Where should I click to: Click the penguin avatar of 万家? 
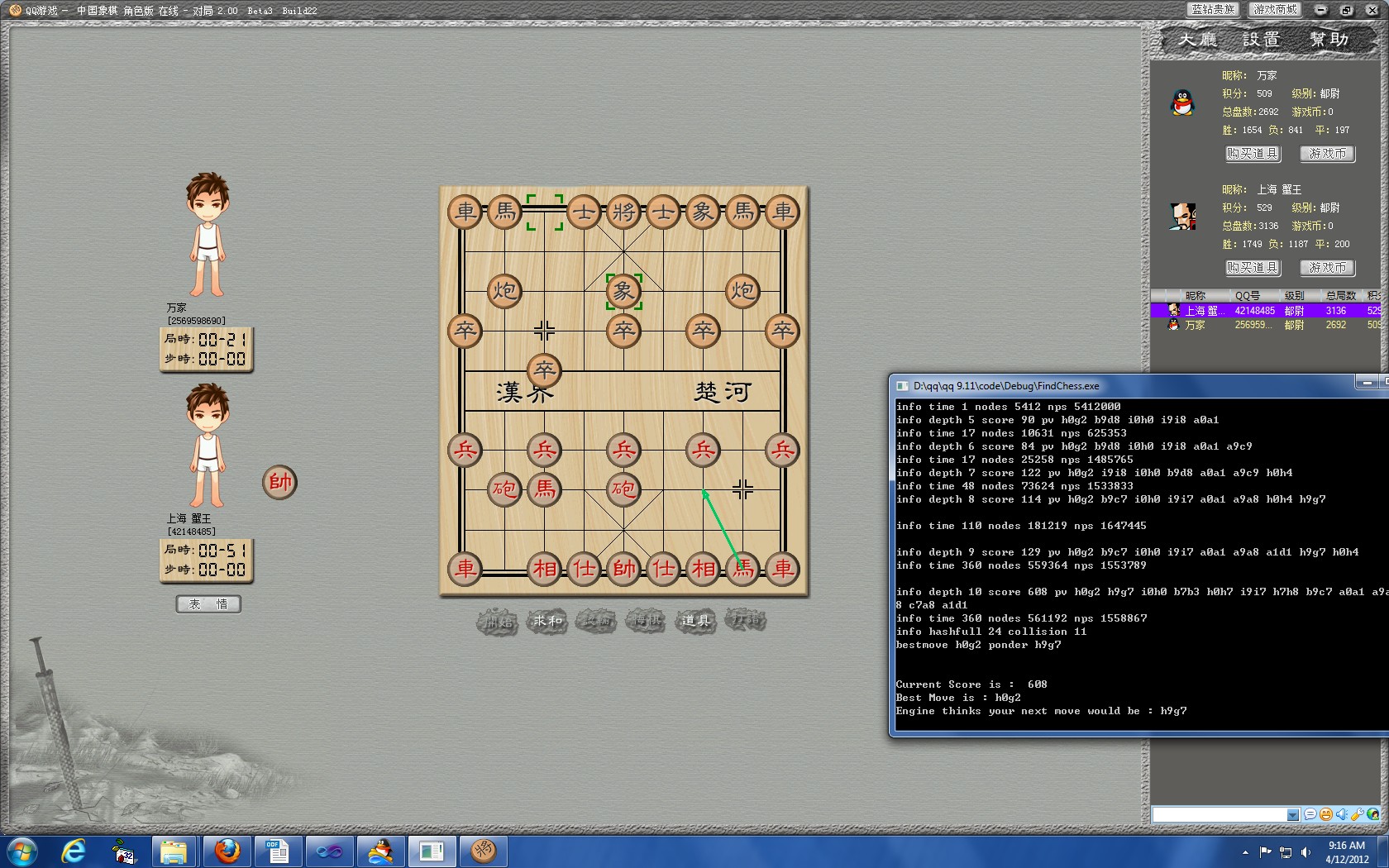click(1183, 103)
